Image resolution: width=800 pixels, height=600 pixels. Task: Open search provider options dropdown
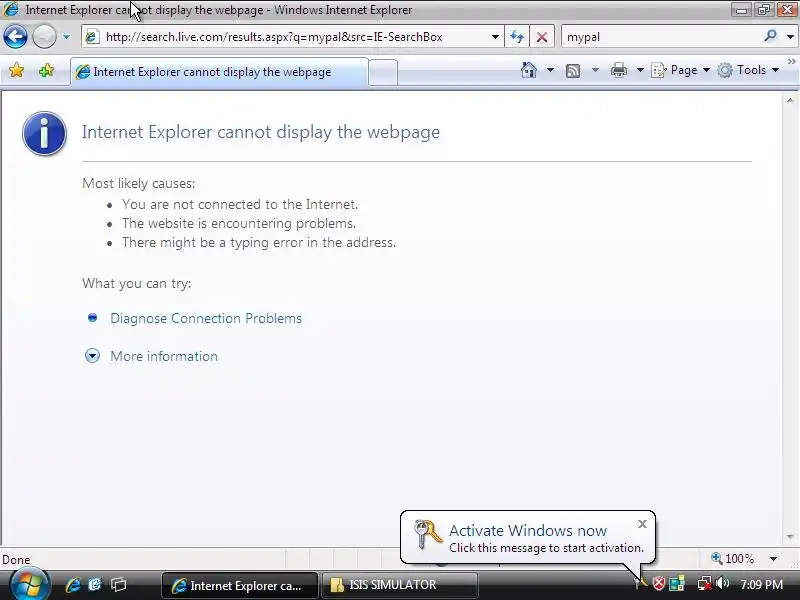[x=790, y=37]
